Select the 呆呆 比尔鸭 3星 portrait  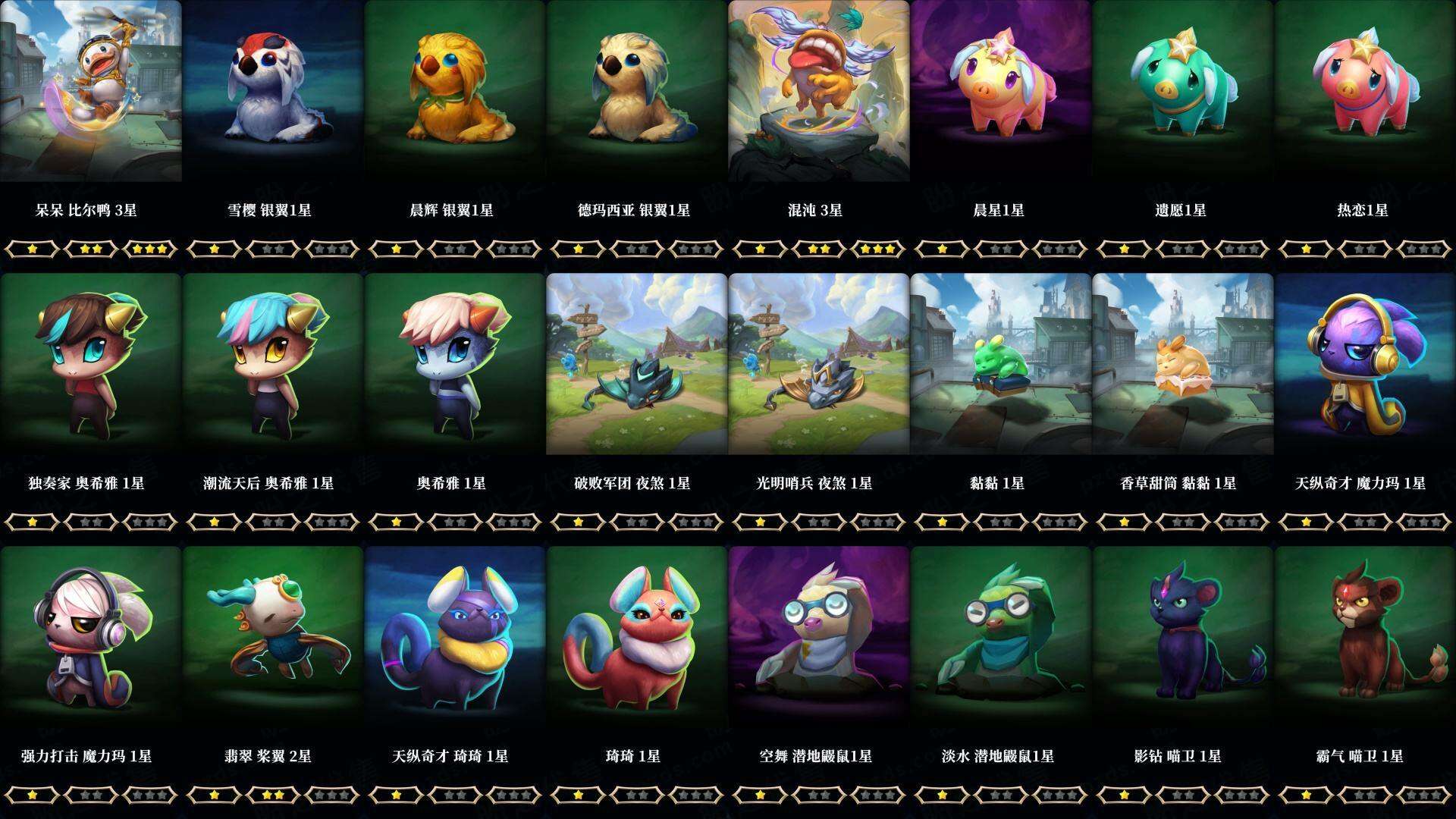[x=91, y=91]
